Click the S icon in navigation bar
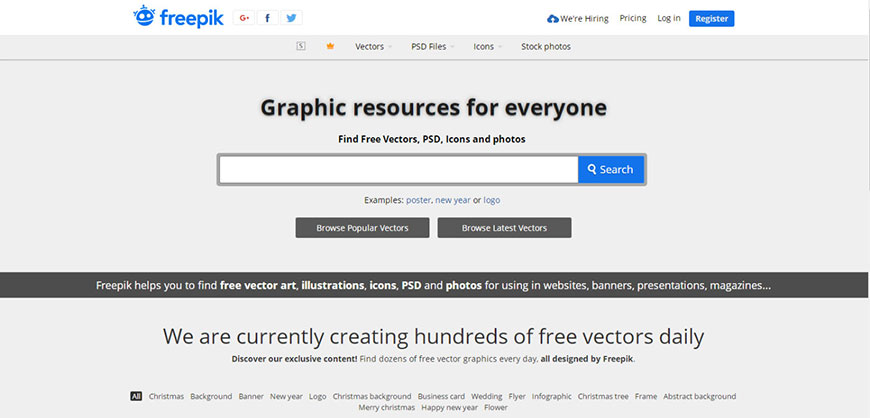Image resolution: width=870 pixels, height=418 pixels. 301,46
